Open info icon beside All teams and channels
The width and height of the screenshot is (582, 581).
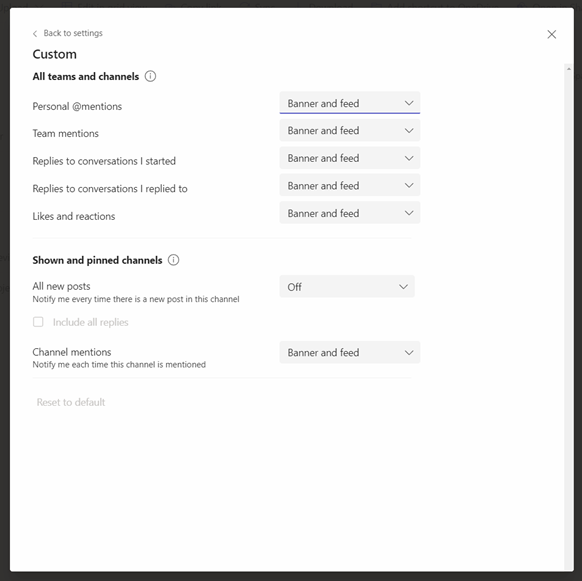coord(150,76)
